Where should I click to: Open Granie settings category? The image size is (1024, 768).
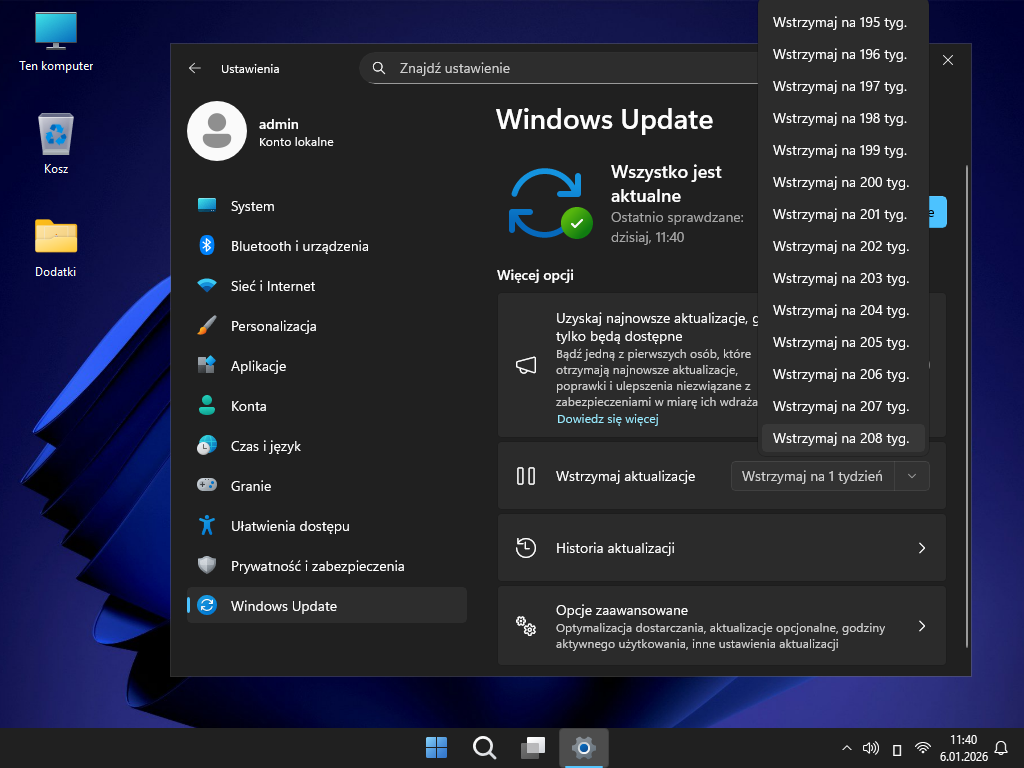point(251,486)
